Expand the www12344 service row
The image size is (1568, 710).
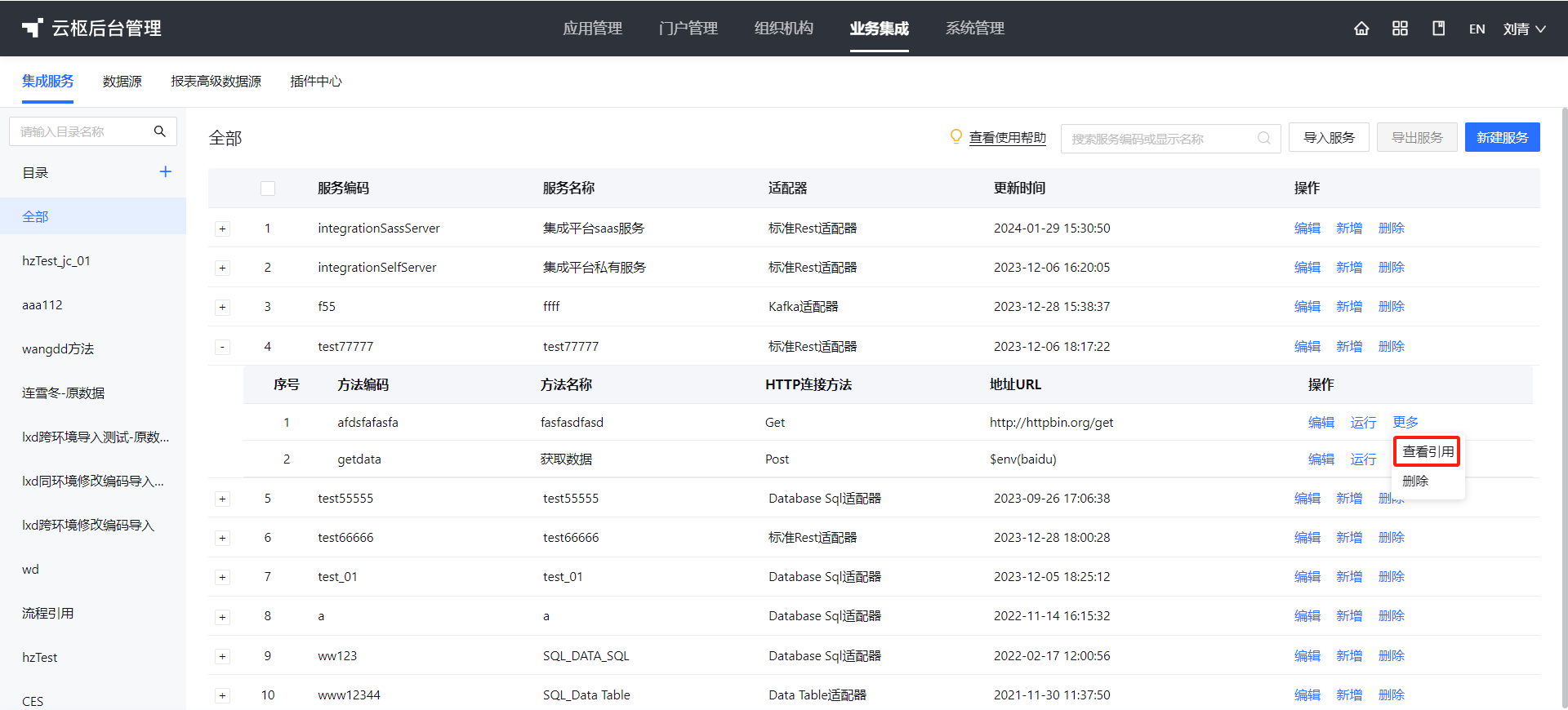coord(222,695)
